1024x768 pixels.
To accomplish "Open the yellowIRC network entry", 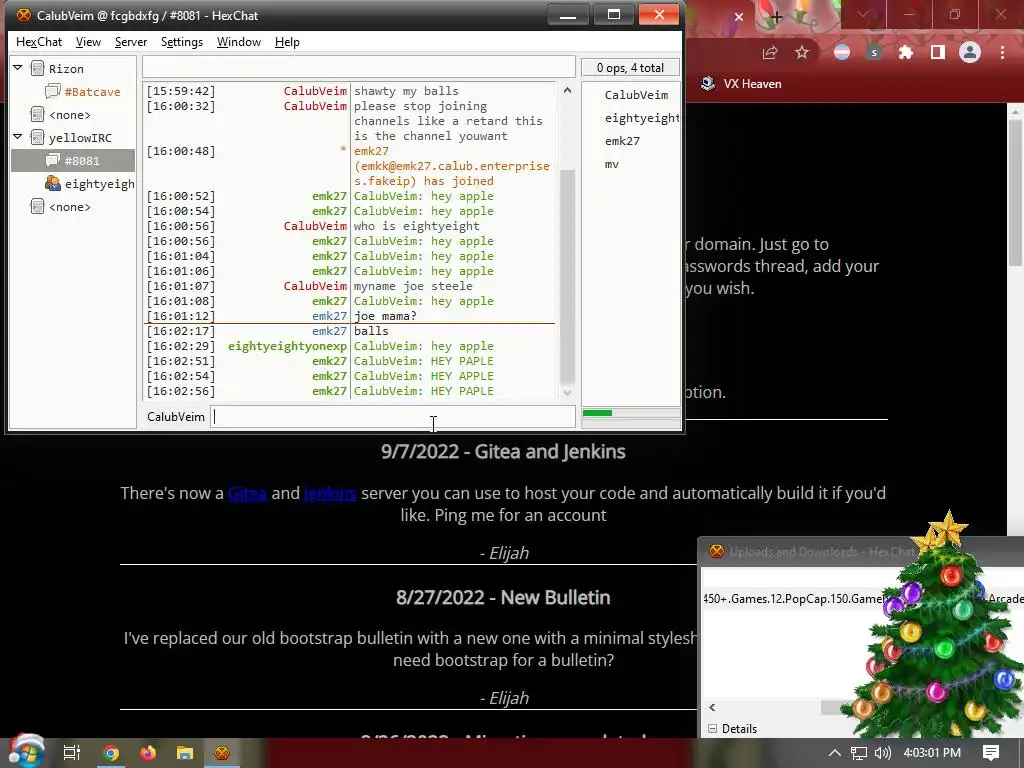I will pyautogui.click(x=80, y=138).
